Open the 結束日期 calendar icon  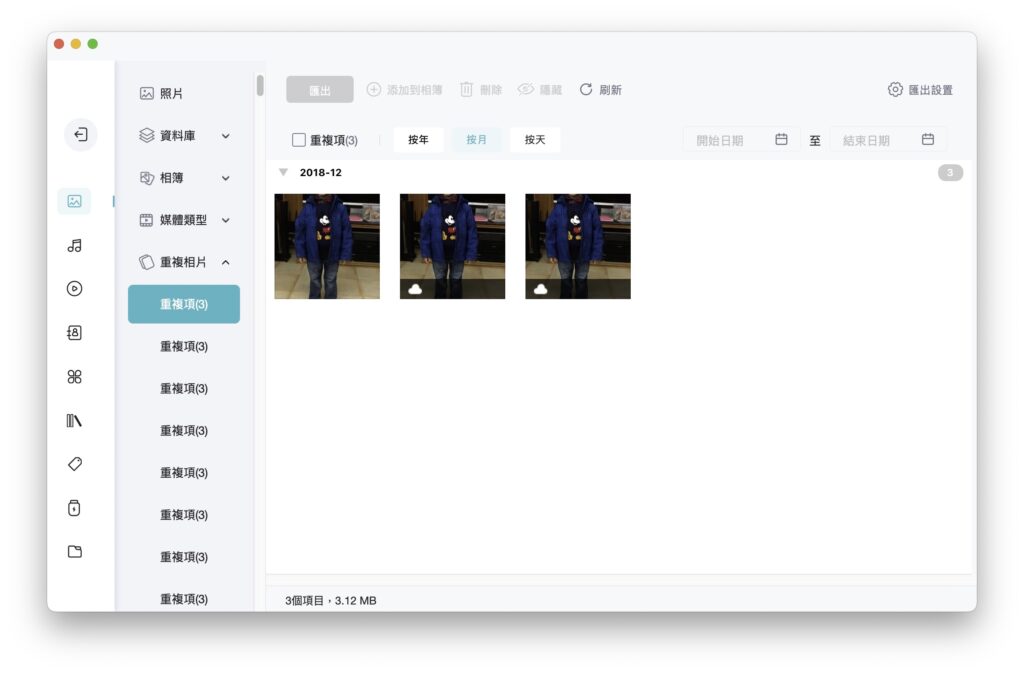point(928,139)
